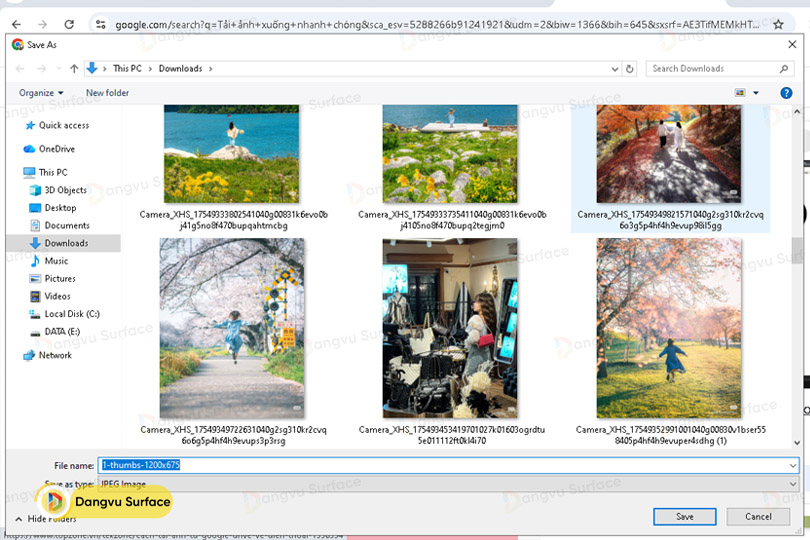The width and height of the screenshot is (810, 540).
Task: Click New folder in the toolbar
Action: coord(107,93)
